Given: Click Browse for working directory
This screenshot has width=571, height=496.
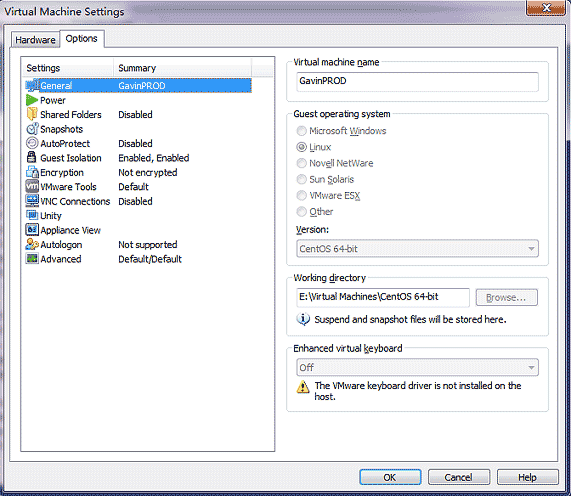Looking at the screenshot, I should coord(506,298).
